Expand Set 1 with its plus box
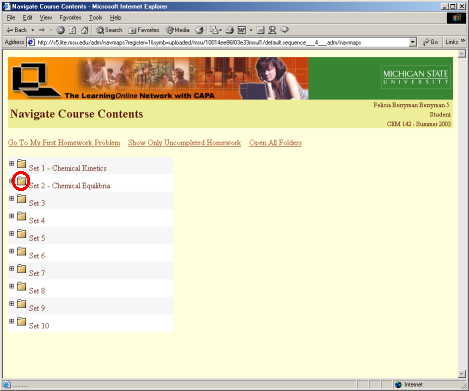Viewport: 469px width, 391px height. [x=12, y=163]
